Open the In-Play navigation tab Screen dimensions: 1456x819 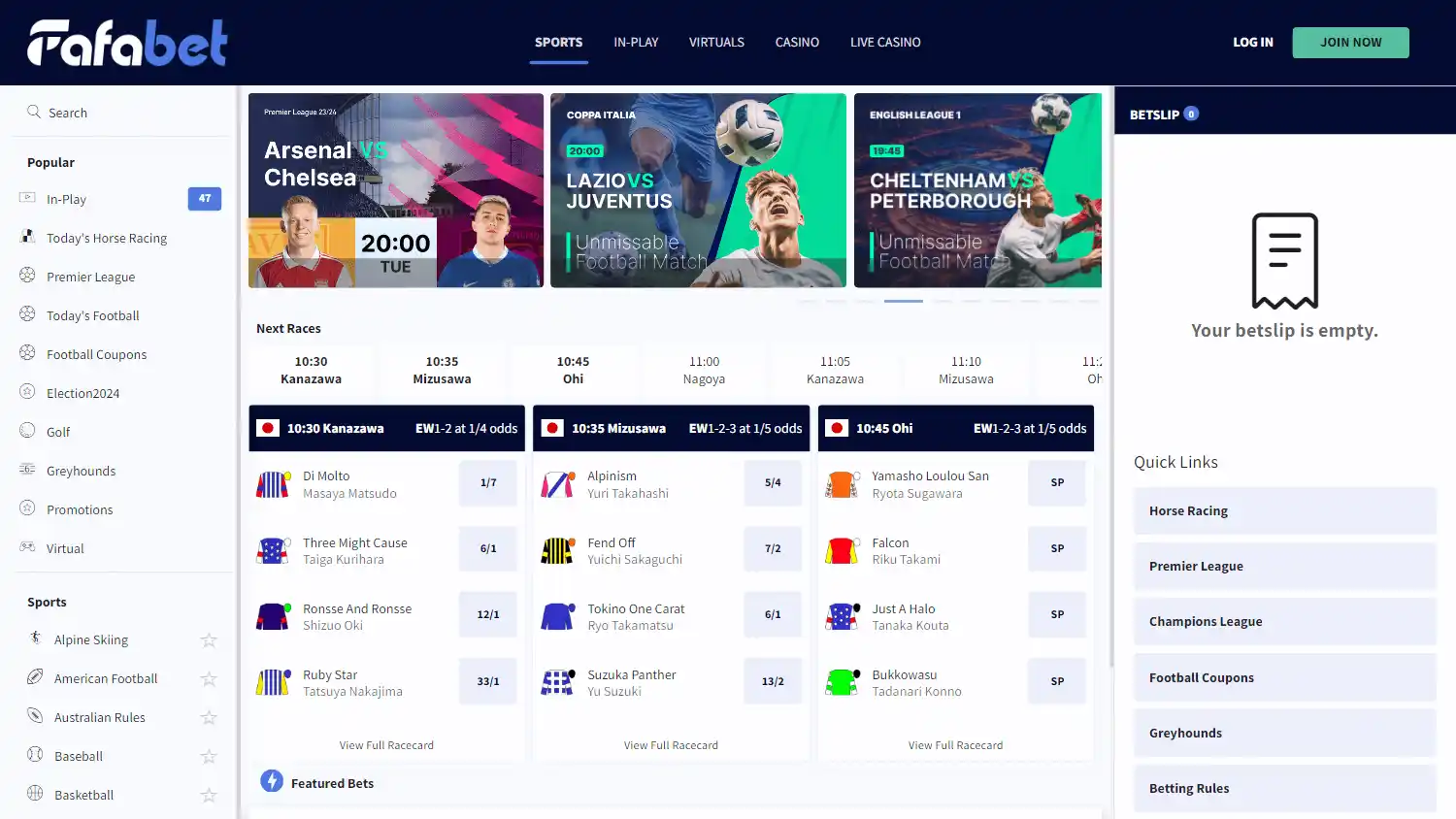point(636,43)
